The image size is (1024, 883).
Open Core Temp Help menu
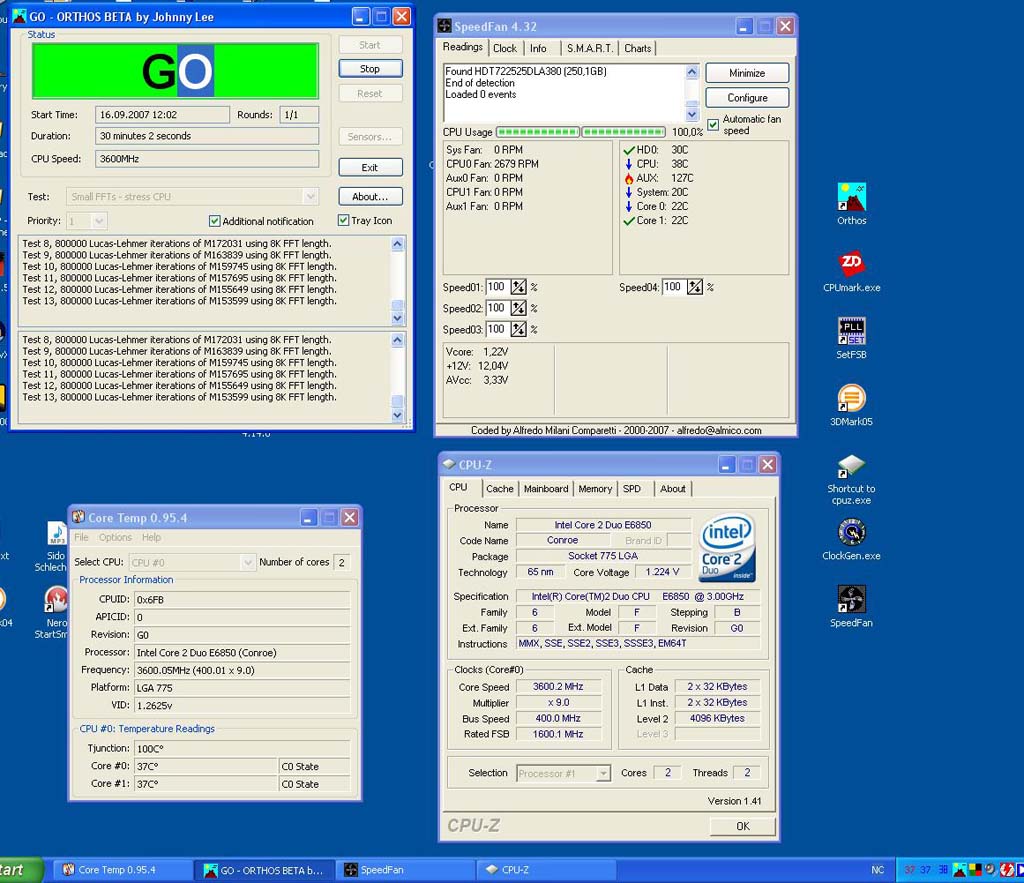coord(152,537)
